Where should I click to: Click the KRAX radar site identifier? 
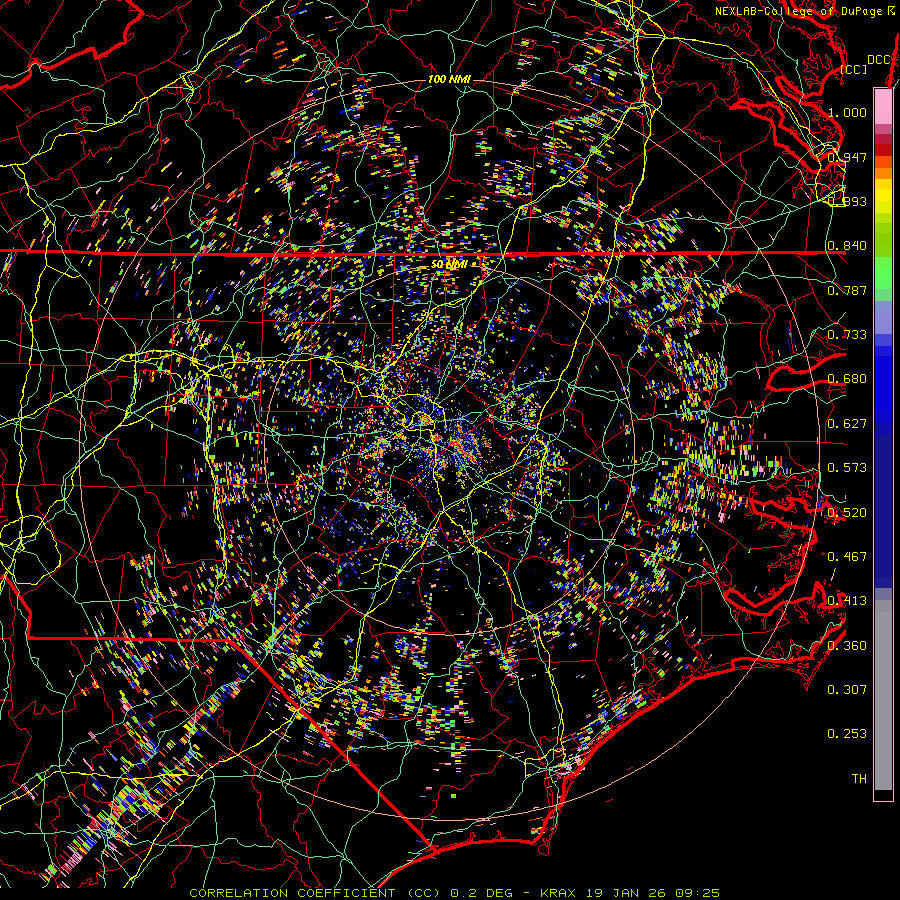558,893
